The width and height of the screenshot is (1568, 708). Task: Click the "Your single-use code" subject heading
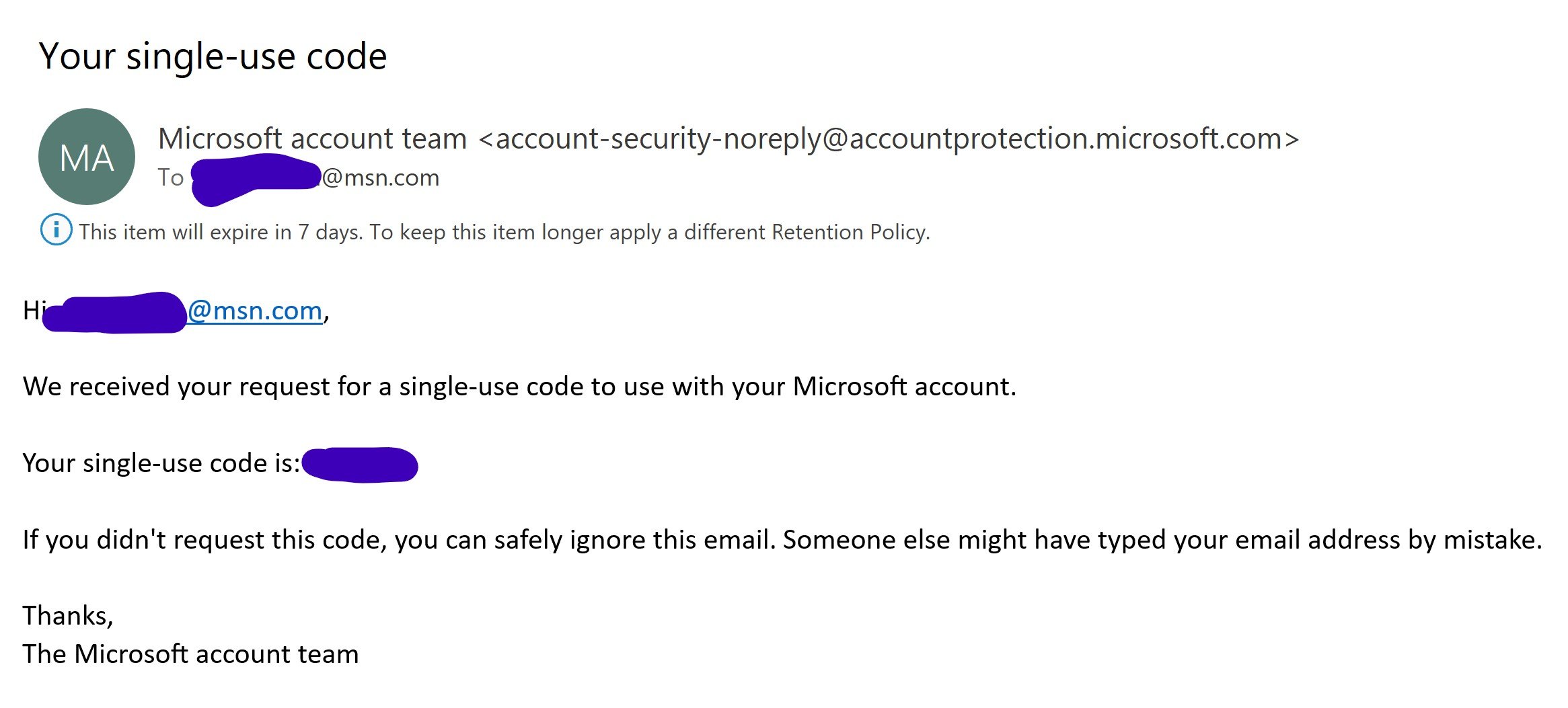point(213,56)
